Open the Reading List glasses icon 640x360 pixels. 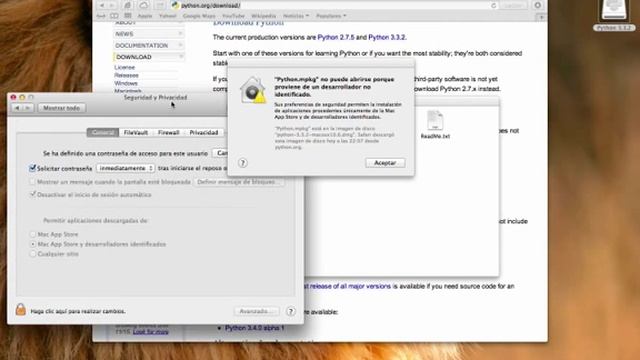pos(101,16)
